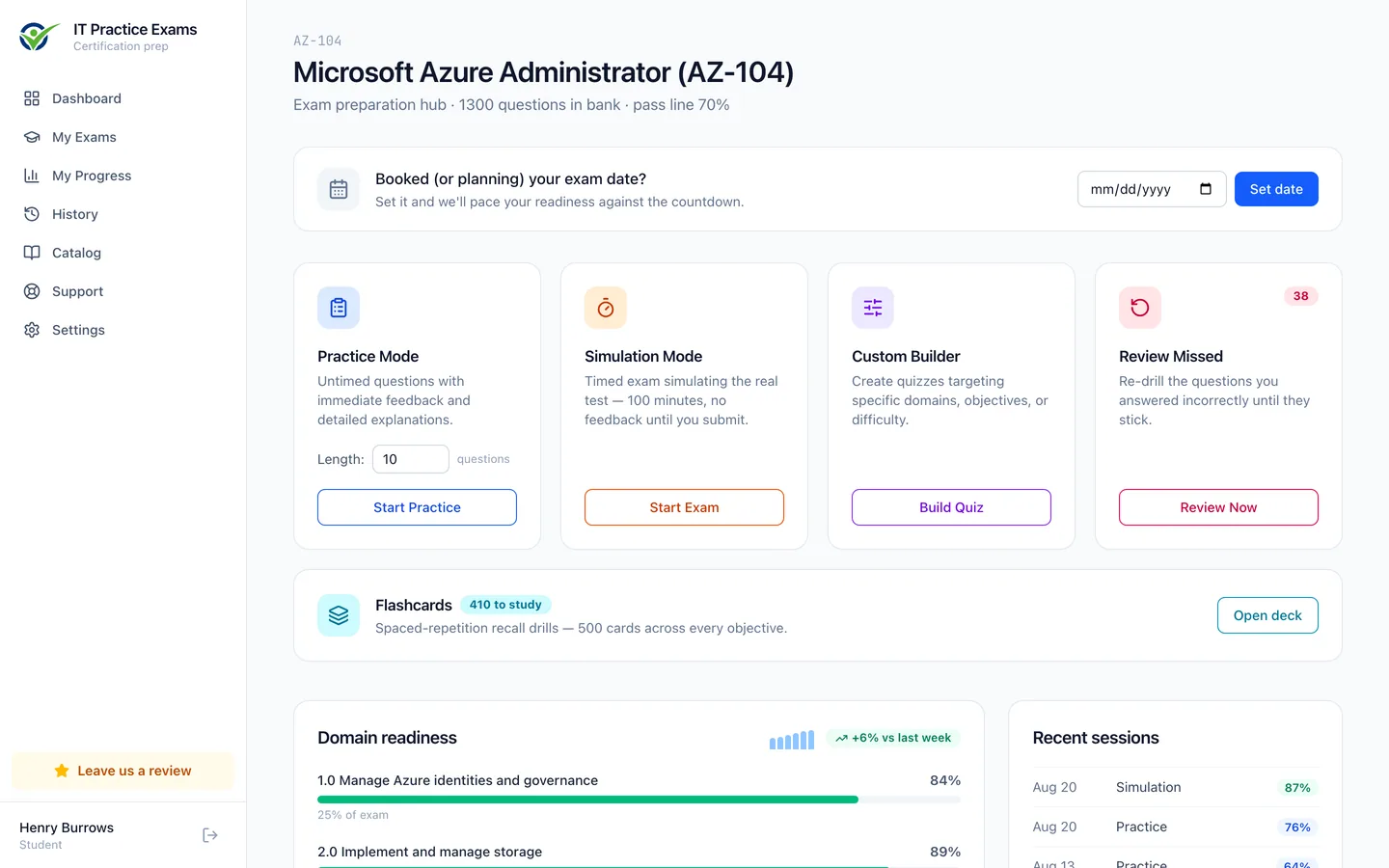Open Dashboard in the sidebar
Screen dimensions: 1389x868
click(123, 98)
